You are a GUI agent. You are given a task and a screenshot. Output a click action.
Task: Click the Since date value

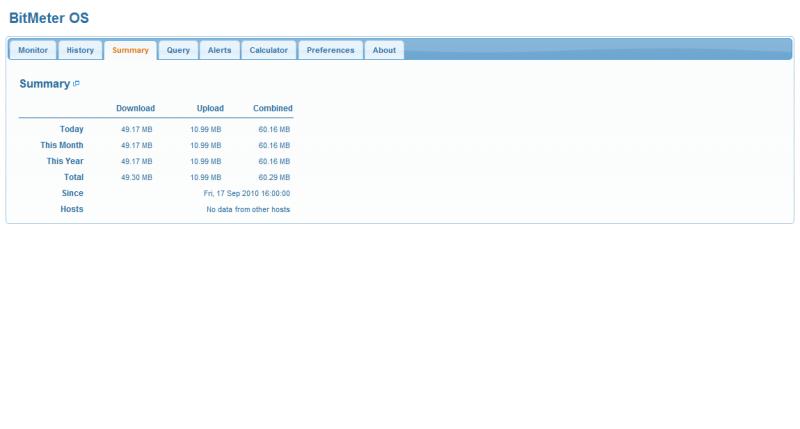246,193
